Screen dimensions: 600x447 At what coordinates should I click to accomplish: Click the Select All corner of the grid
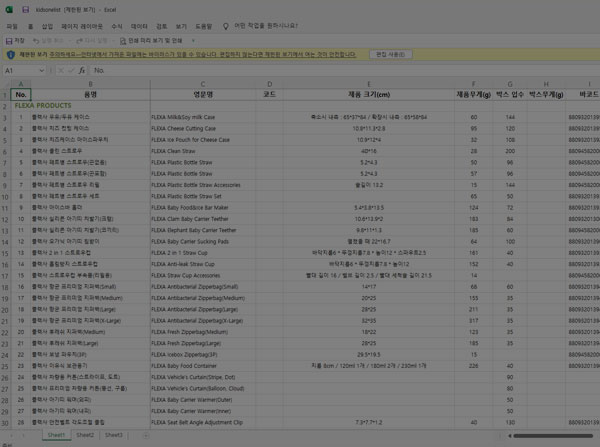click(x=5, y=84)
